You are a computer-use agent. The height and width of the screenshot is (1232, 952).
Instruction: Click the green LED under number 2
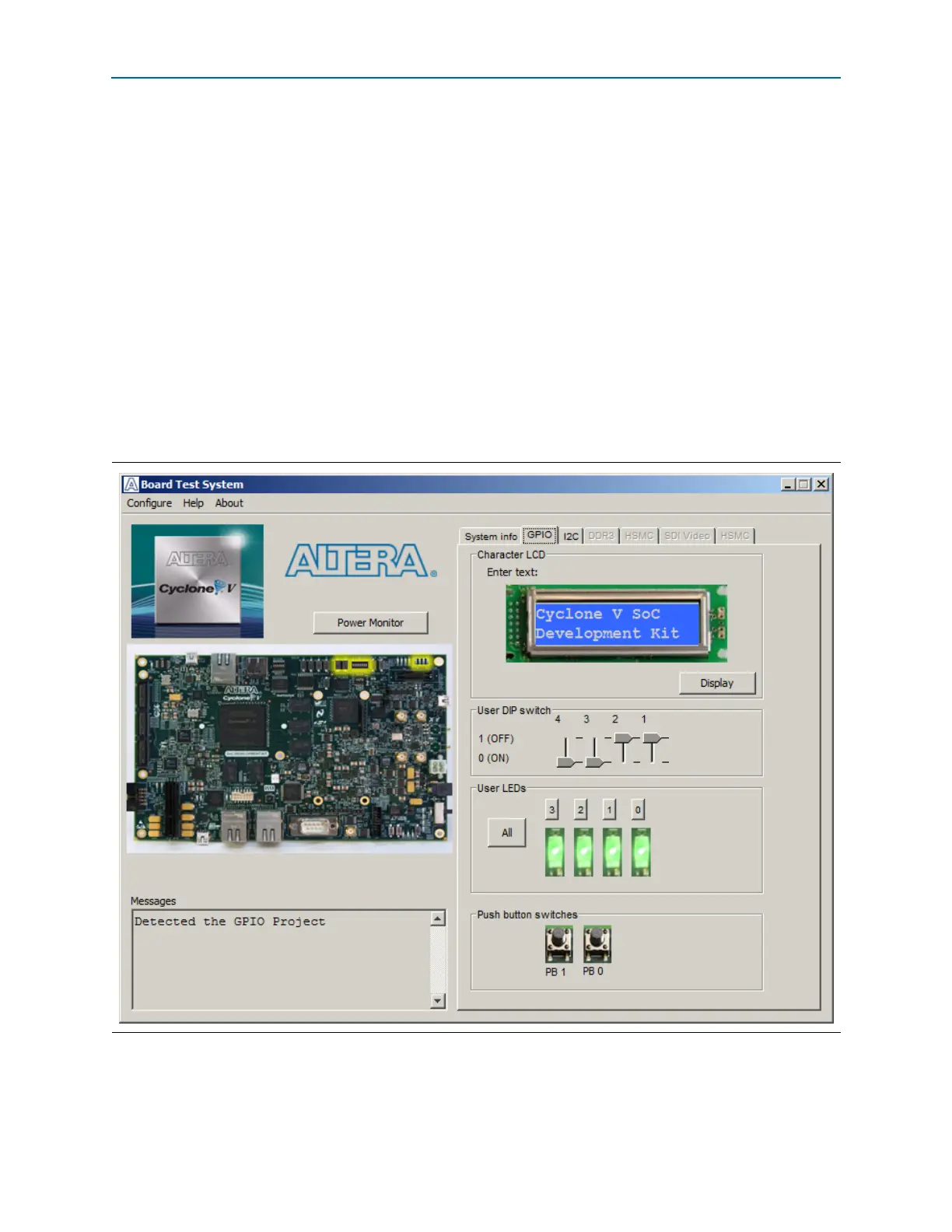583,852
